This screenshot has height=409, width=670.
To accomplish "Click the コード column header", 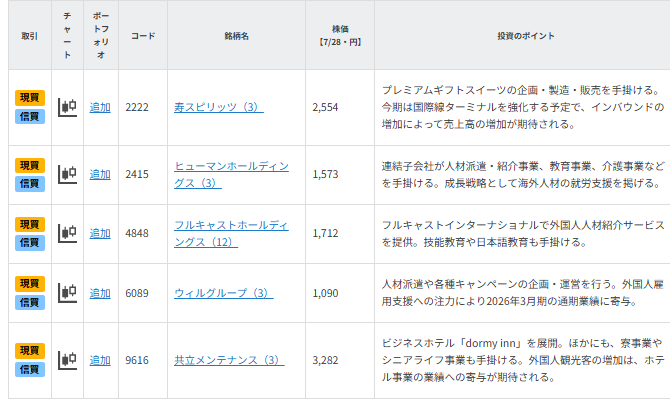I will (143, 36).
